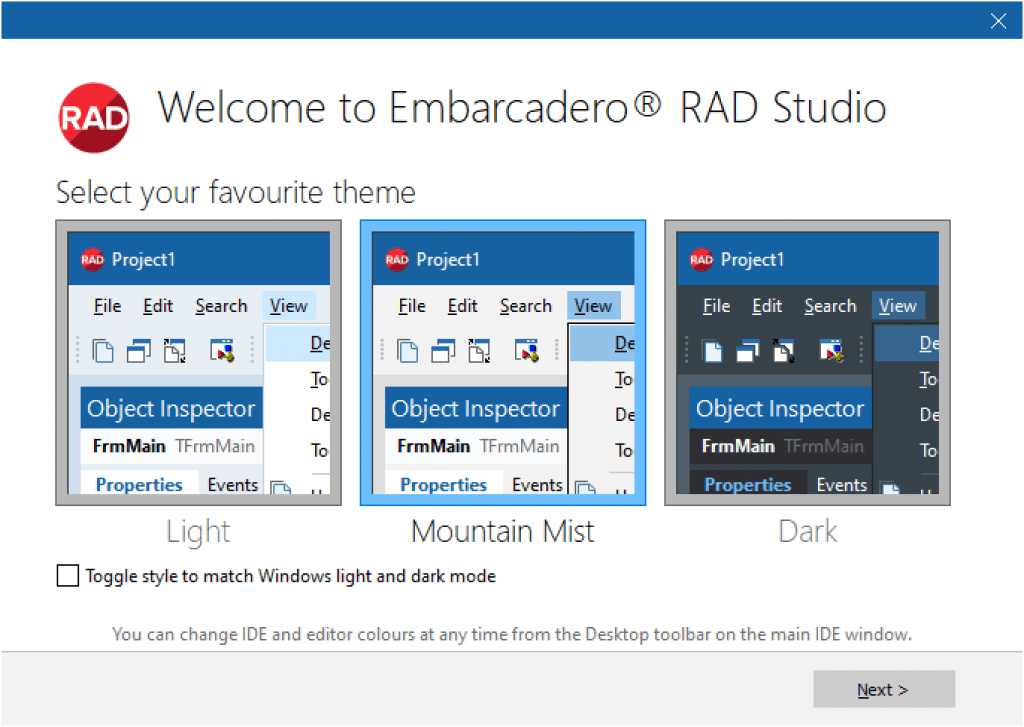This screenshot has width=1024, height=727.
Task: Click the Dark theme label
Action: [x=807, y=531]
